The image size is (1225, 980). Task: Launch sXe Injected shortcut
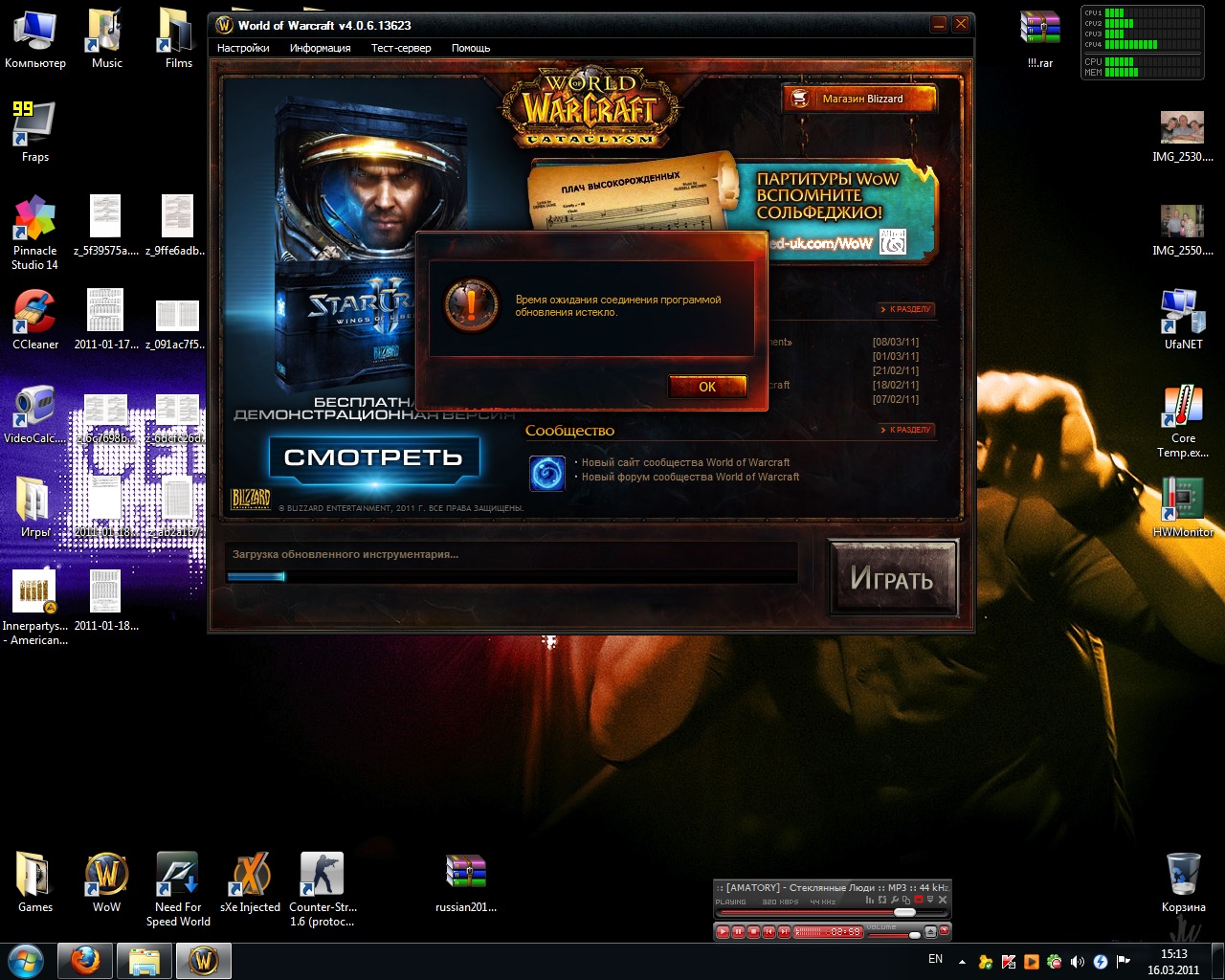(x=250, y=882)
